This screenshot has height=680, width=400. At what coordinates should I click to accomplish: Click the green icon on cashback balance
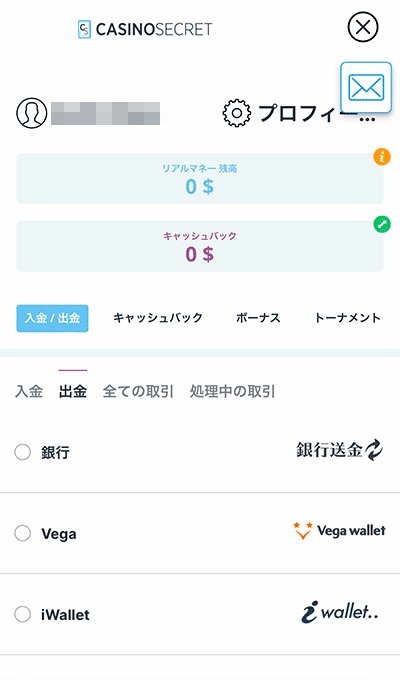(382, 225)
